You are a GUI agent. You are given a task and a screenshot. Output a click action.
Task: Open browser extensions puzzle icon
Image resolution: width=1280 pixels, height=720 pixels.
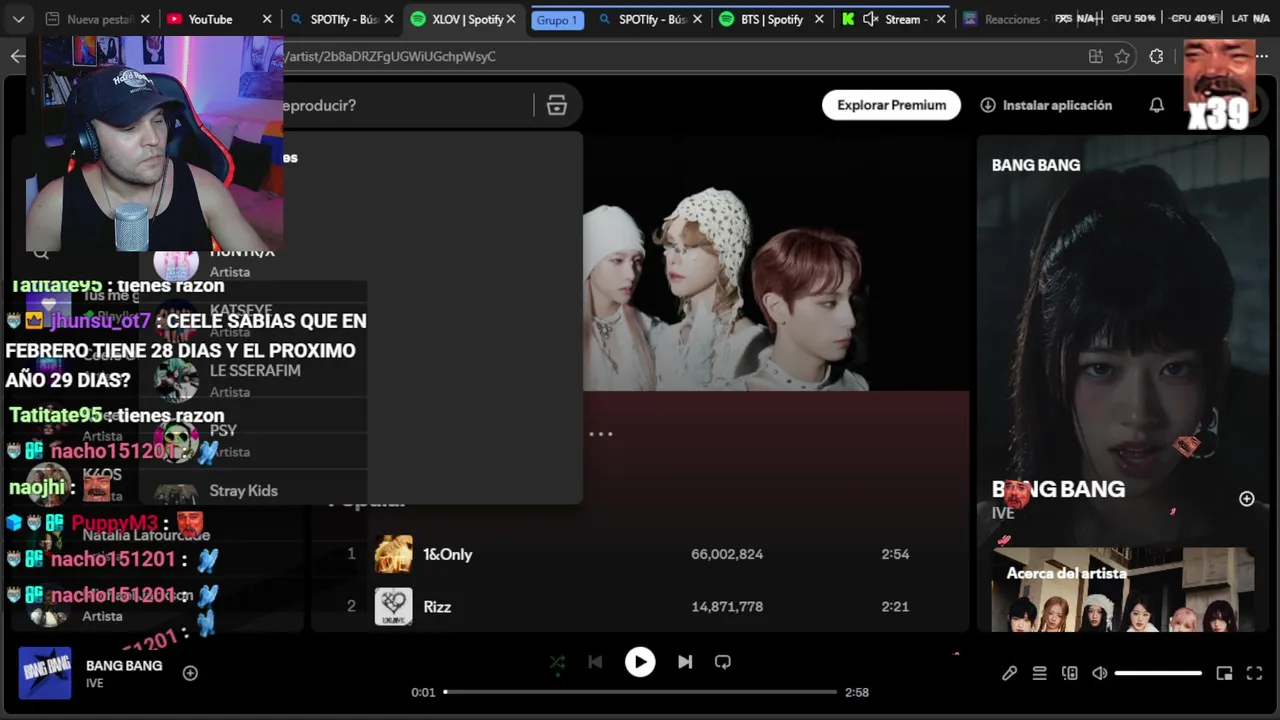point(1157,57)
